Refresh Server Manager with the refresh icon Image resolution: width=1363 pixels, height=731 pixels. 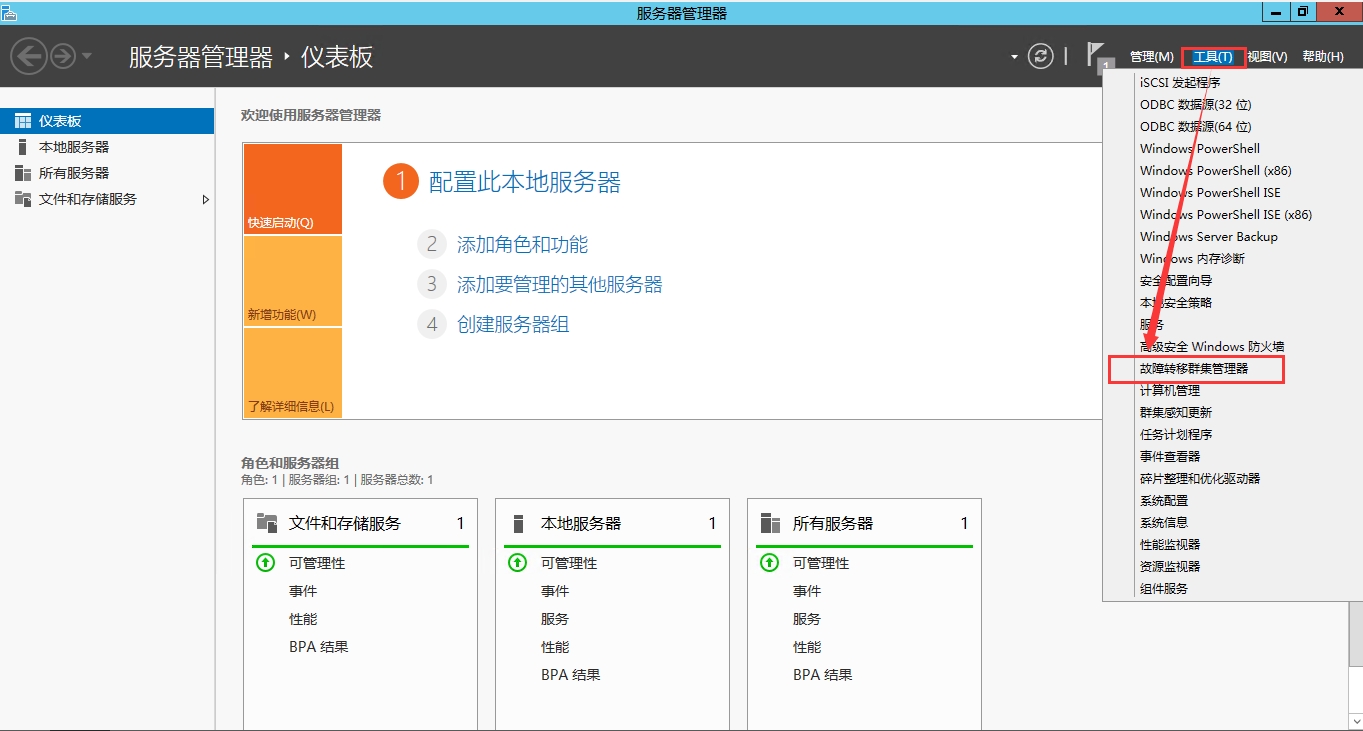(1040, 56)
